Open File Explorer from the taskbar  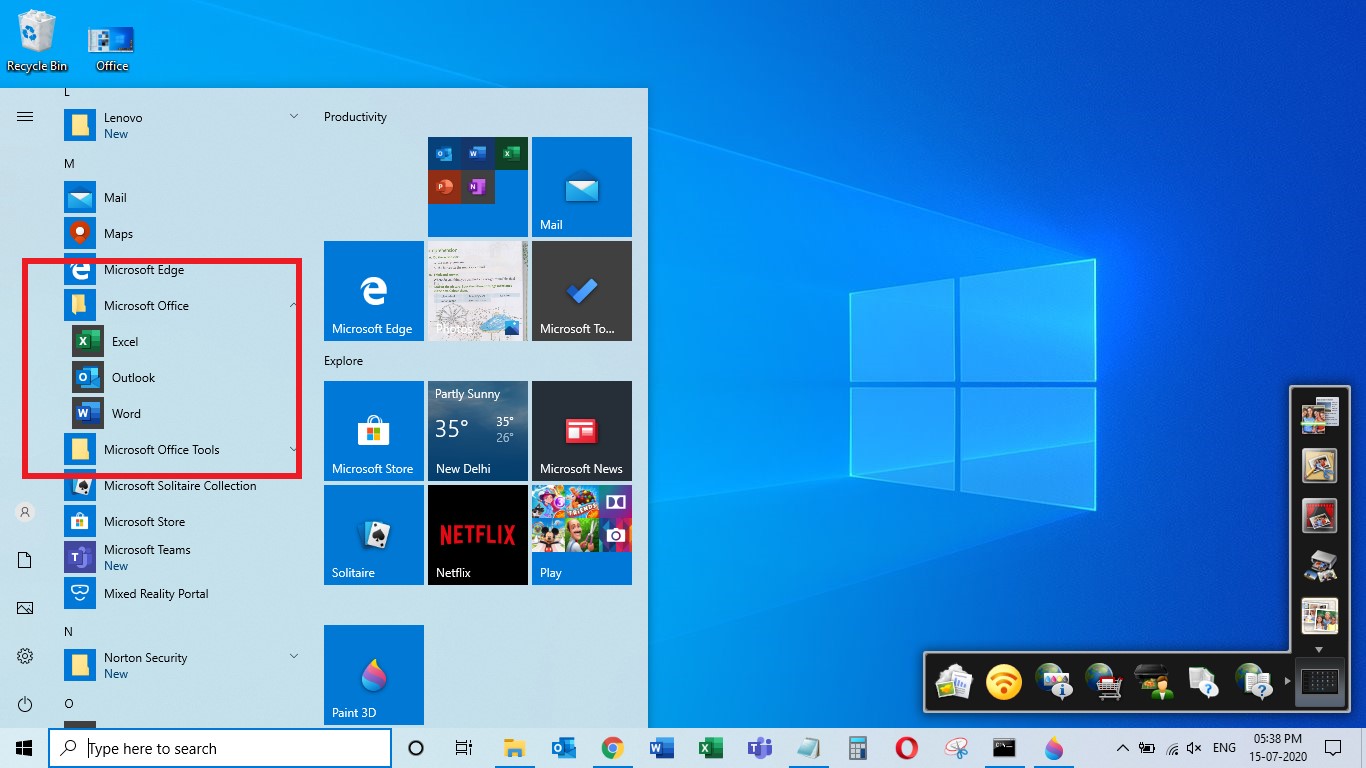[514, 748]
